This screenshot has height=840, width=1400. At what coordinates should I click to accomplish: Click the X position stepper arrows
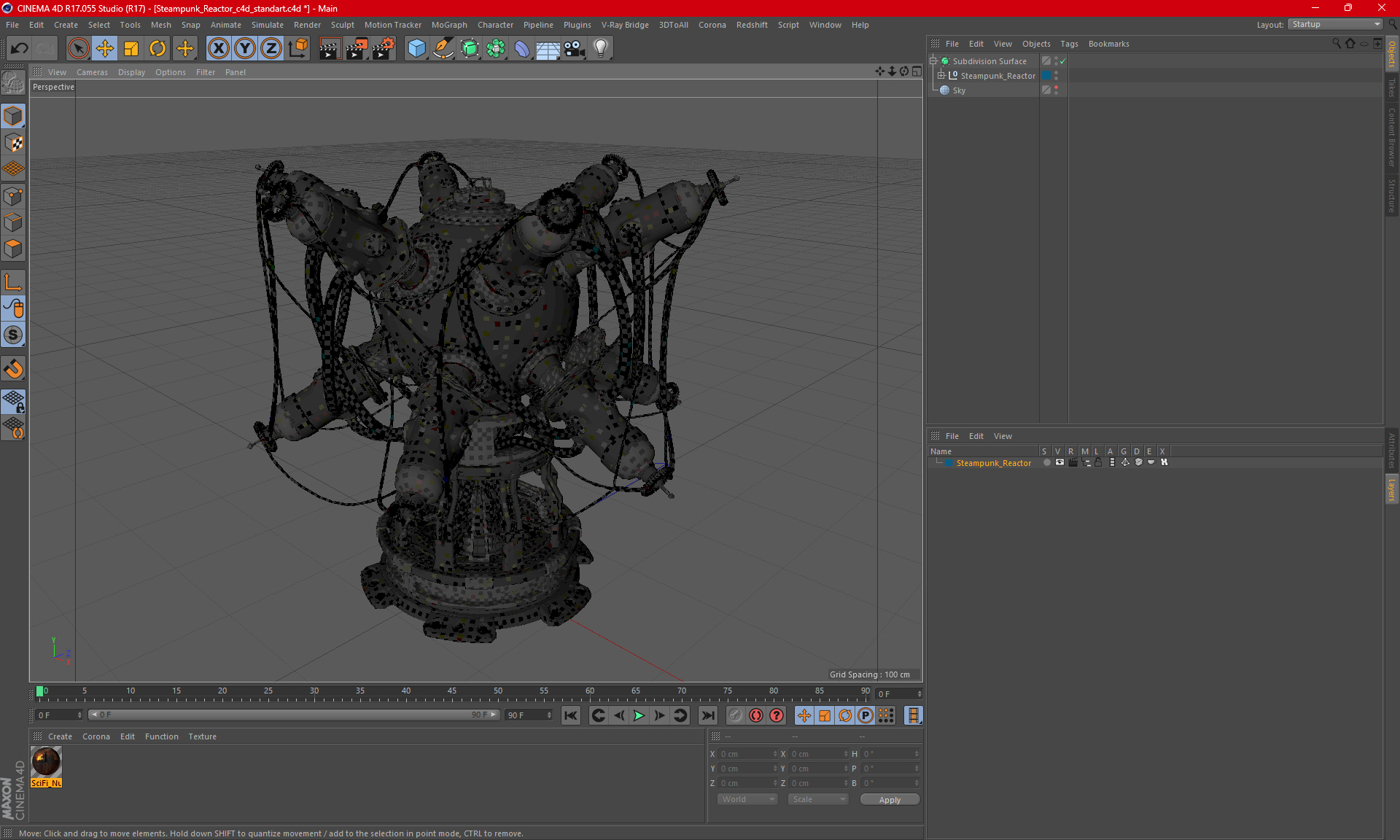[775, 754]
